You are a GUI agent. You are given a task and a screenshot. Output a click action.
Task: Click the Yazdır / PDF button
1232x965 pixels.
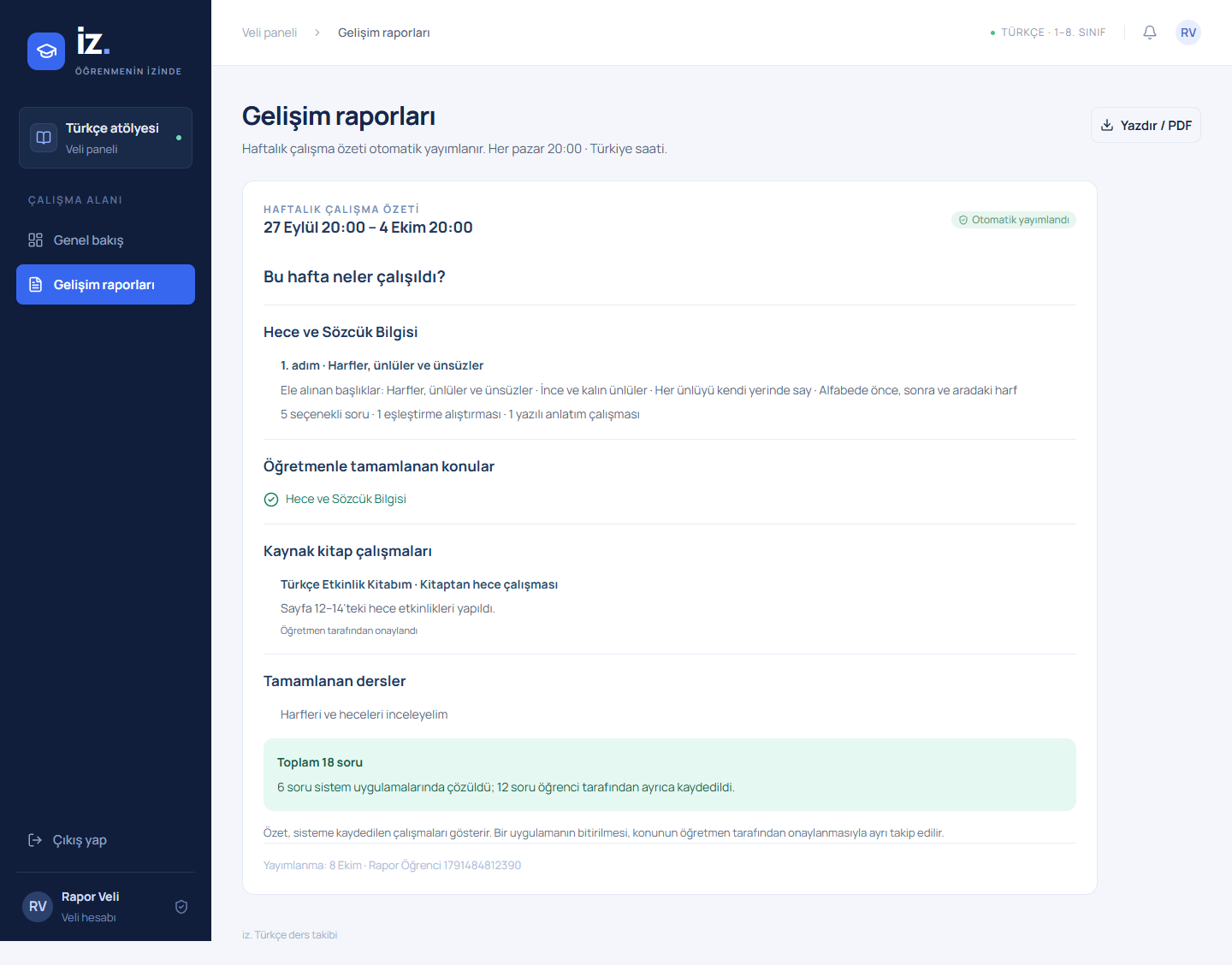tap(1146, 125)
